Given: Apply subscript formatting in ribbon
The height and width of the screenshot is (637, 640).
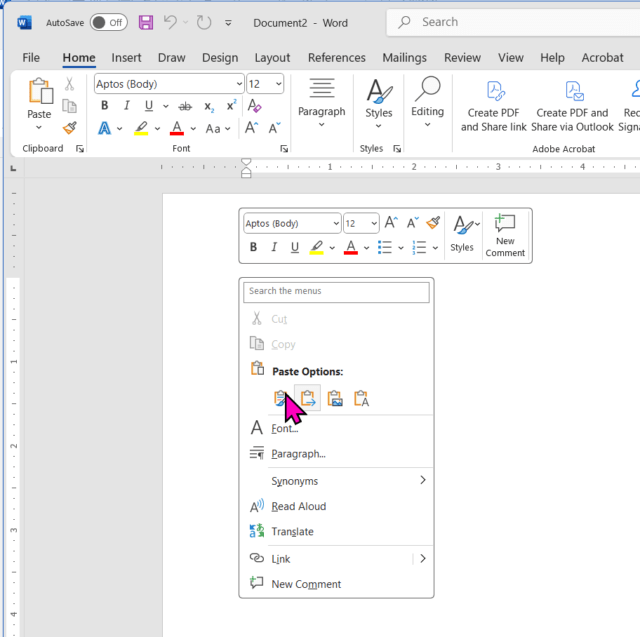Looking at the screenshot, I should 209,107.
